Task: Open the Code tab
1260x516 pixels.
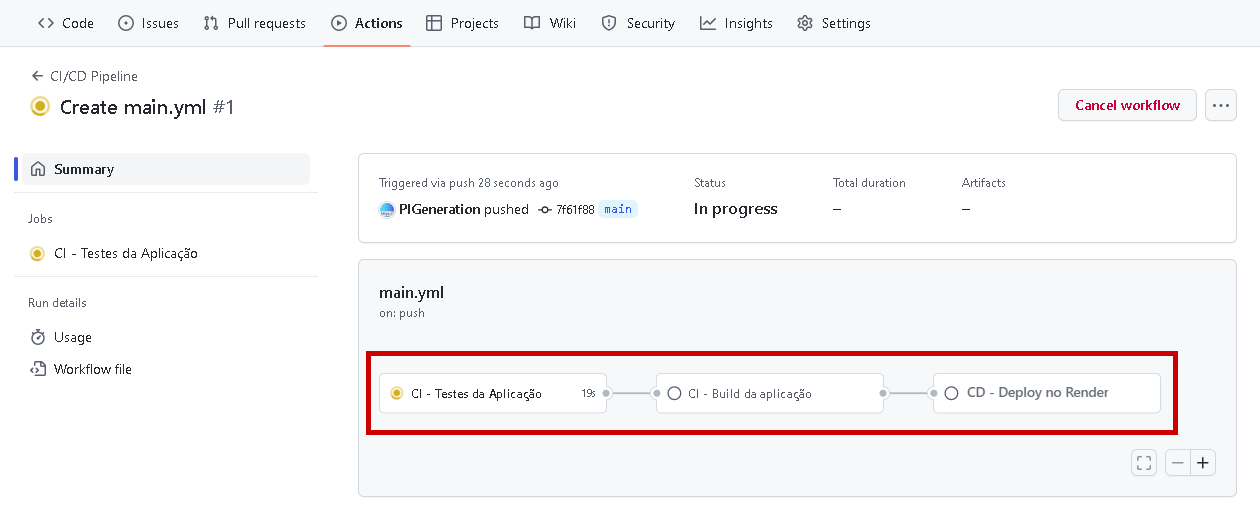Action: [66, 23]
